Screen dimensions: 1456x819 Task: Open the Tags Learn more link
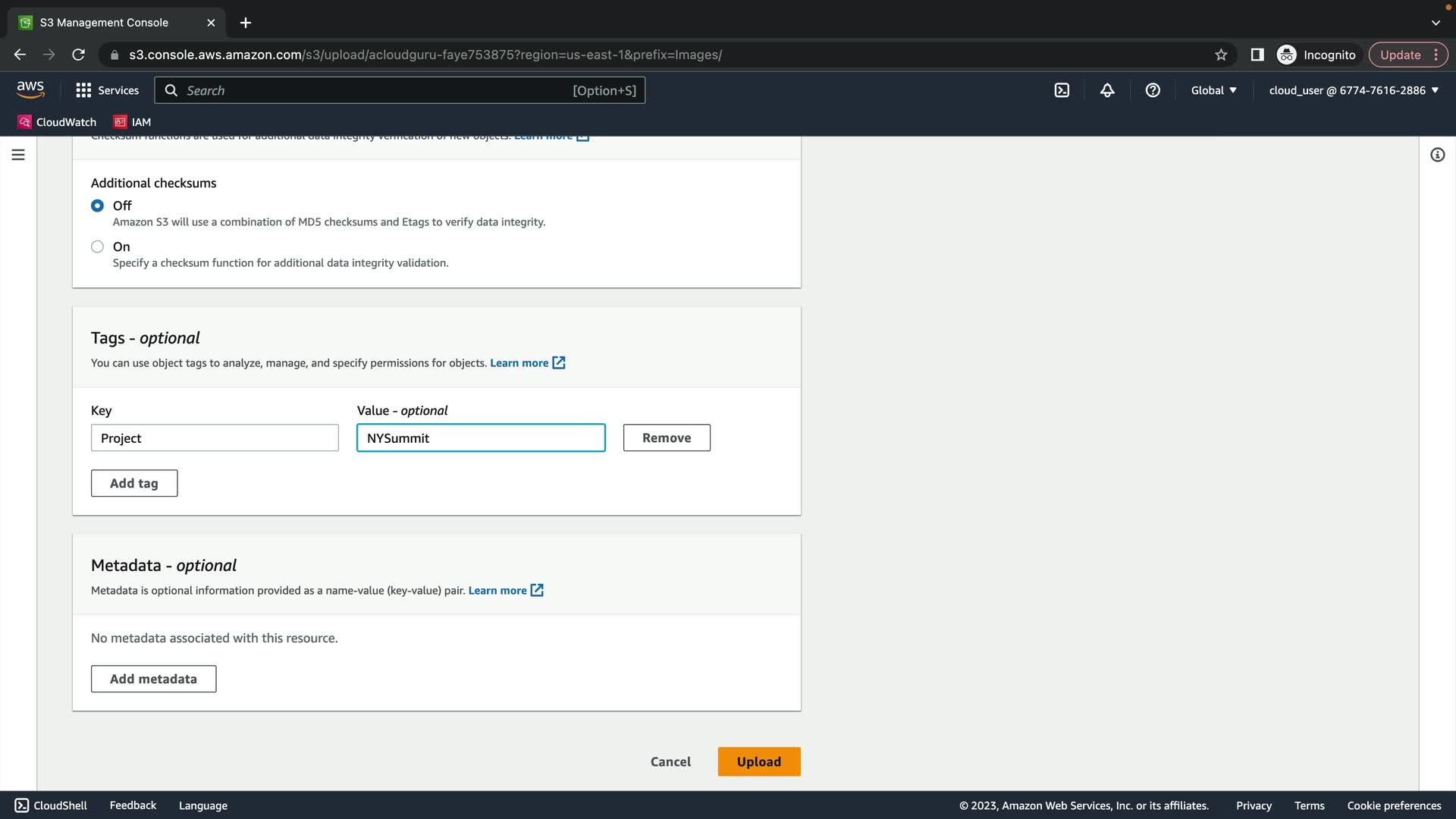pos(519,363)
